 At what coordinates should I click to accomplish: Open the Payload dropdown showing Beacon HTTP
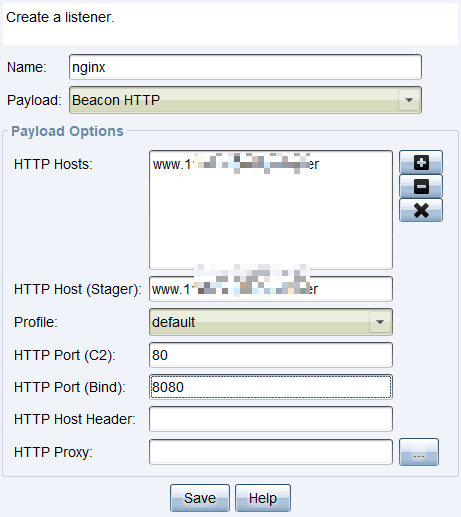[245, 100]
